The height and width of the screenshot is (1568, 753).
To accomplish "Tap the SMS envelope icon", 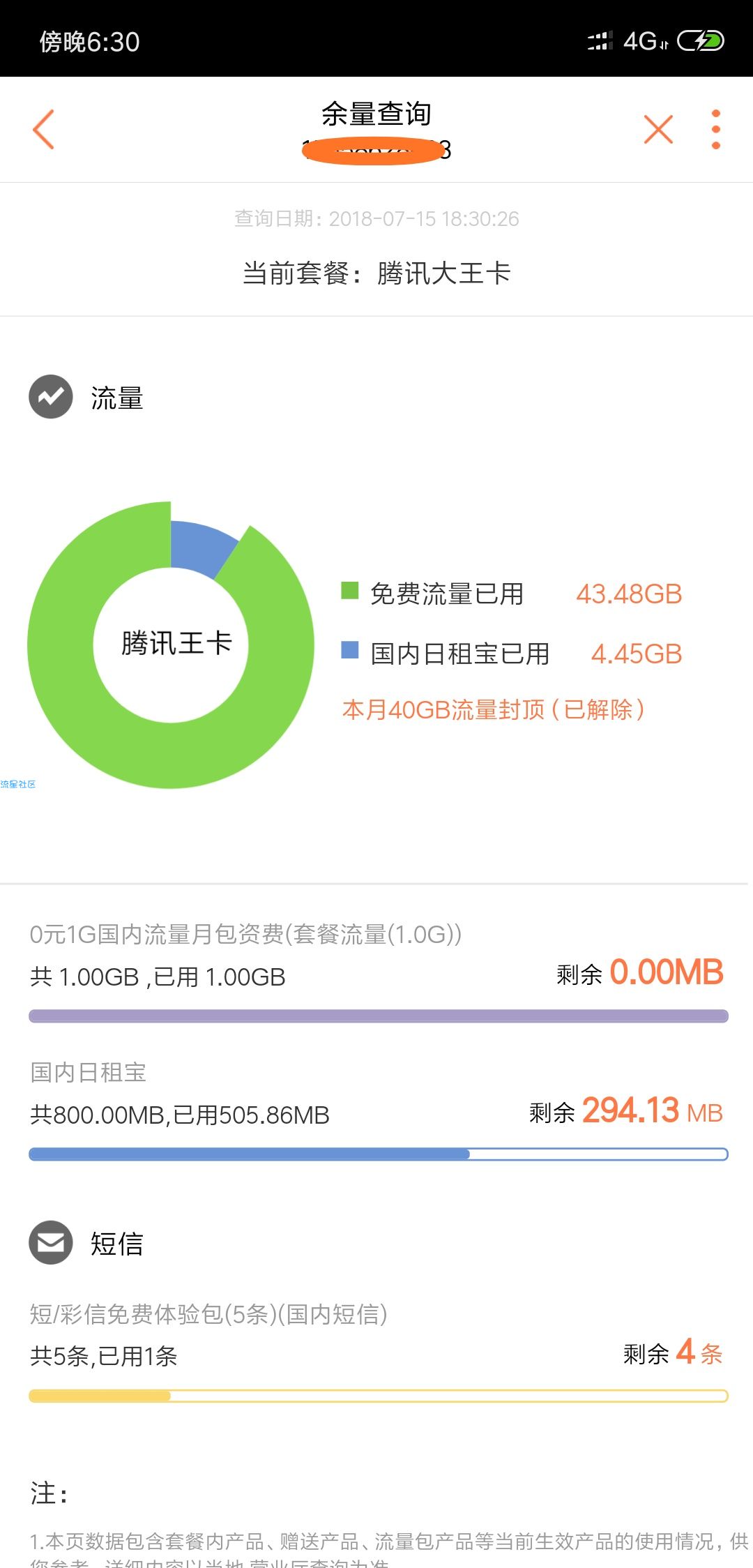I will pos(50,1242).
